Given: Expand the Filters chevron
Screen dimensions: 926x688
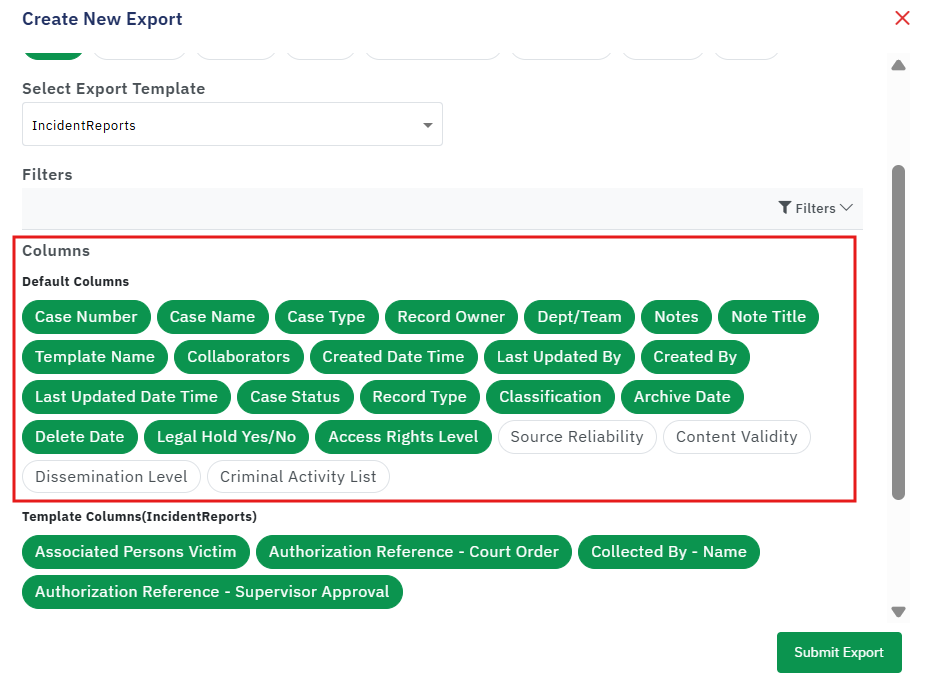Looking at the screenshot, I should [846, 208].
